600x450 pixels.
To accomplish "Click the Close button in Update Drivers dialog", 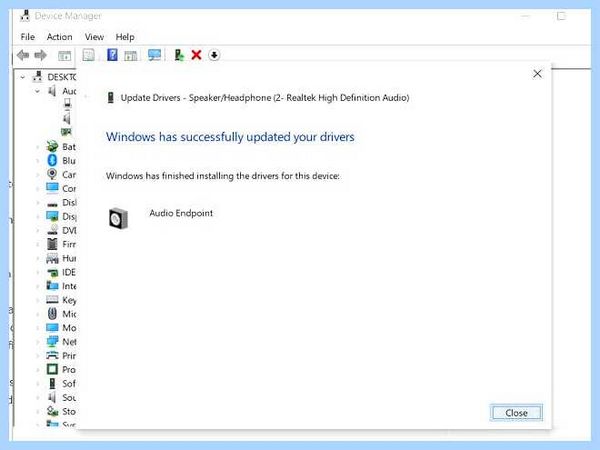I will point(516,413).
